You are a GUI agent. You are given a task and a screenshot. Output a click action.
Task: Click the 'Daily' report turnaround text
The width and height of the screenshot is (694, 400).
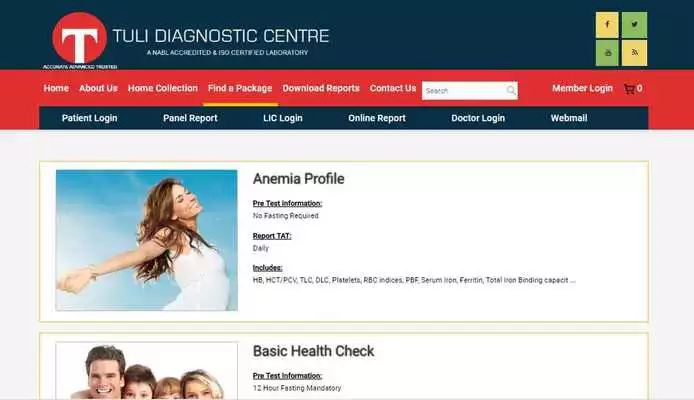[x=261, y=248]
